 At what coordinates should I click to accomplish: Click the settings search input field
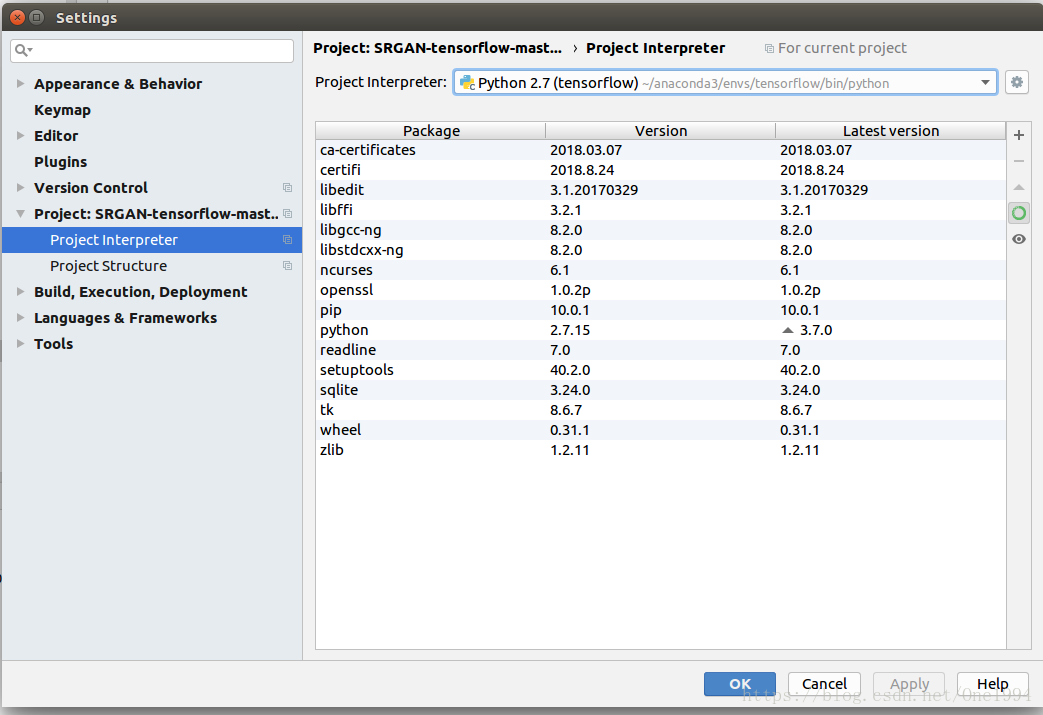[x=152, y=51]
